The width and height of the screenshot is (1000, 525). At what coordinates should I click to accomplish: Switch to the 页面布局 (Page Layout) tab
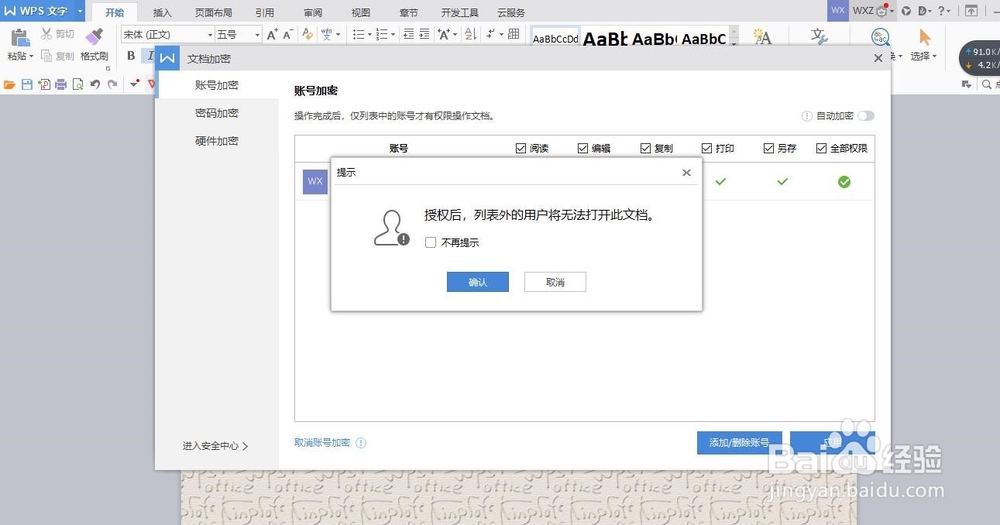point(214,12)
